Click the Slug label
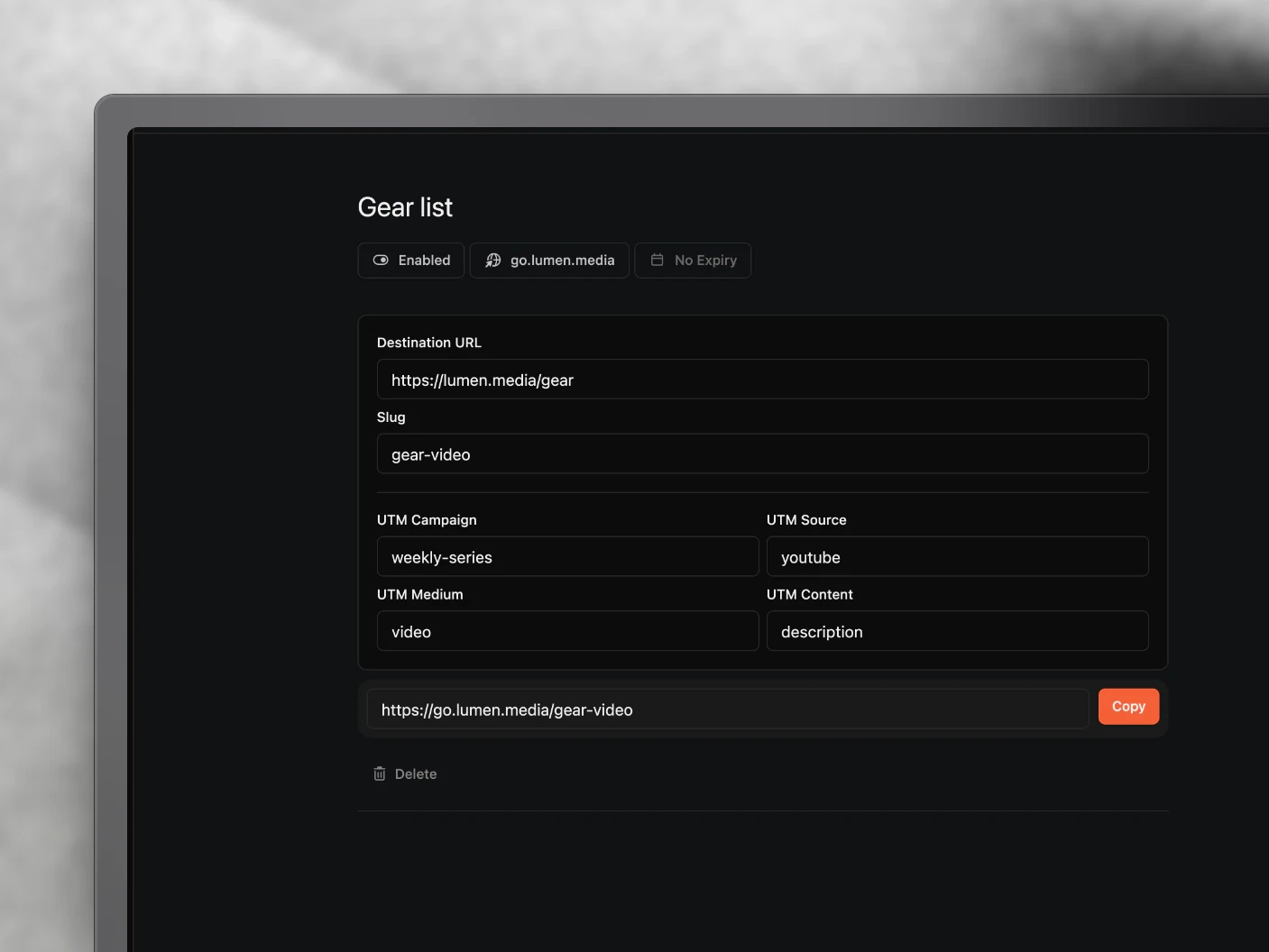The width and height of the screenshot is (1269, 952). (391, 417)
